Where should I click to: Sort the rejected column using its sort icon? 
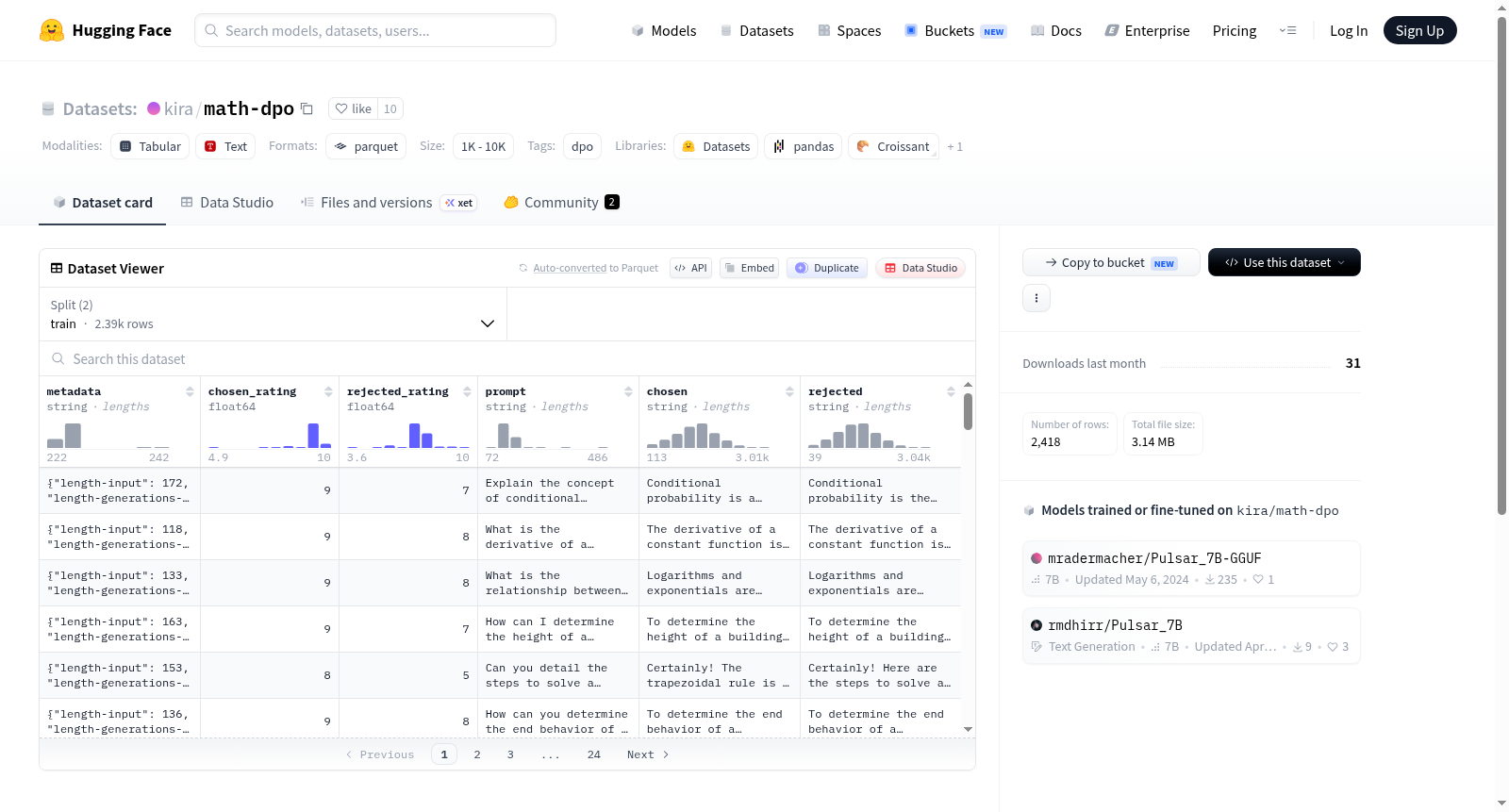951,391
